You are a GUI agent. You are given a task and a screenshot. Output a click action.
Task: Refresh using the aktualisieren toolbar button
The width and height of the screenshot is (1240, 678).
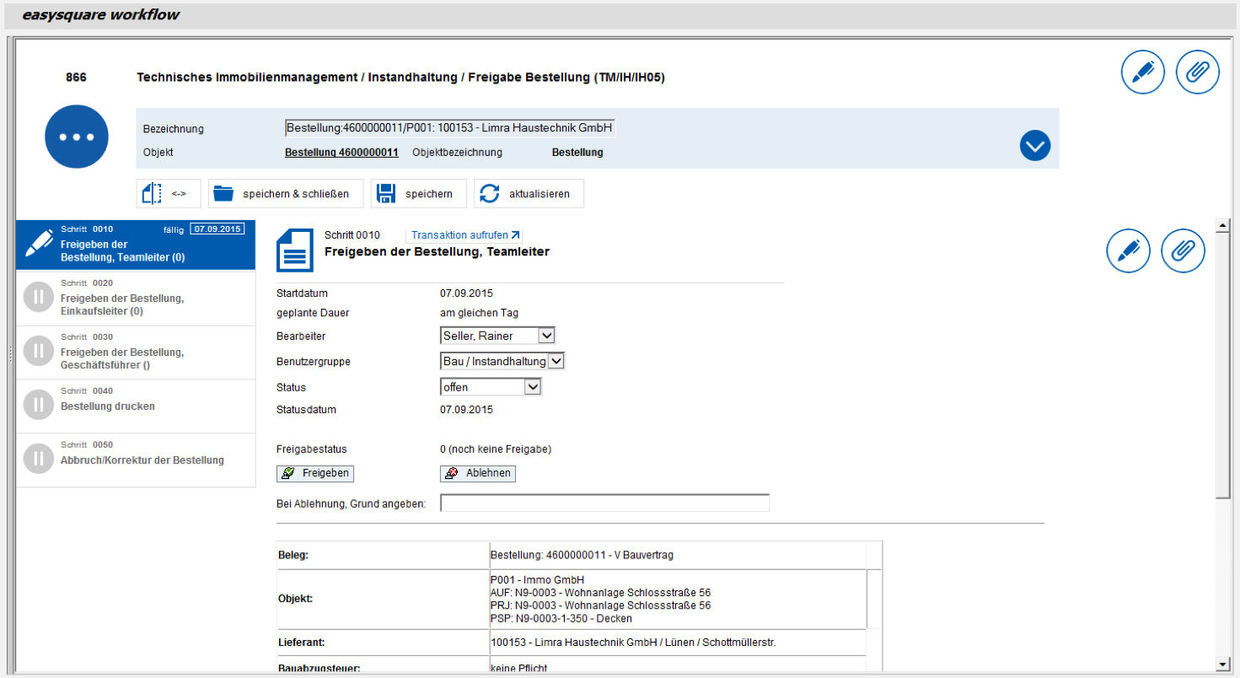click(x=529, y=192)
